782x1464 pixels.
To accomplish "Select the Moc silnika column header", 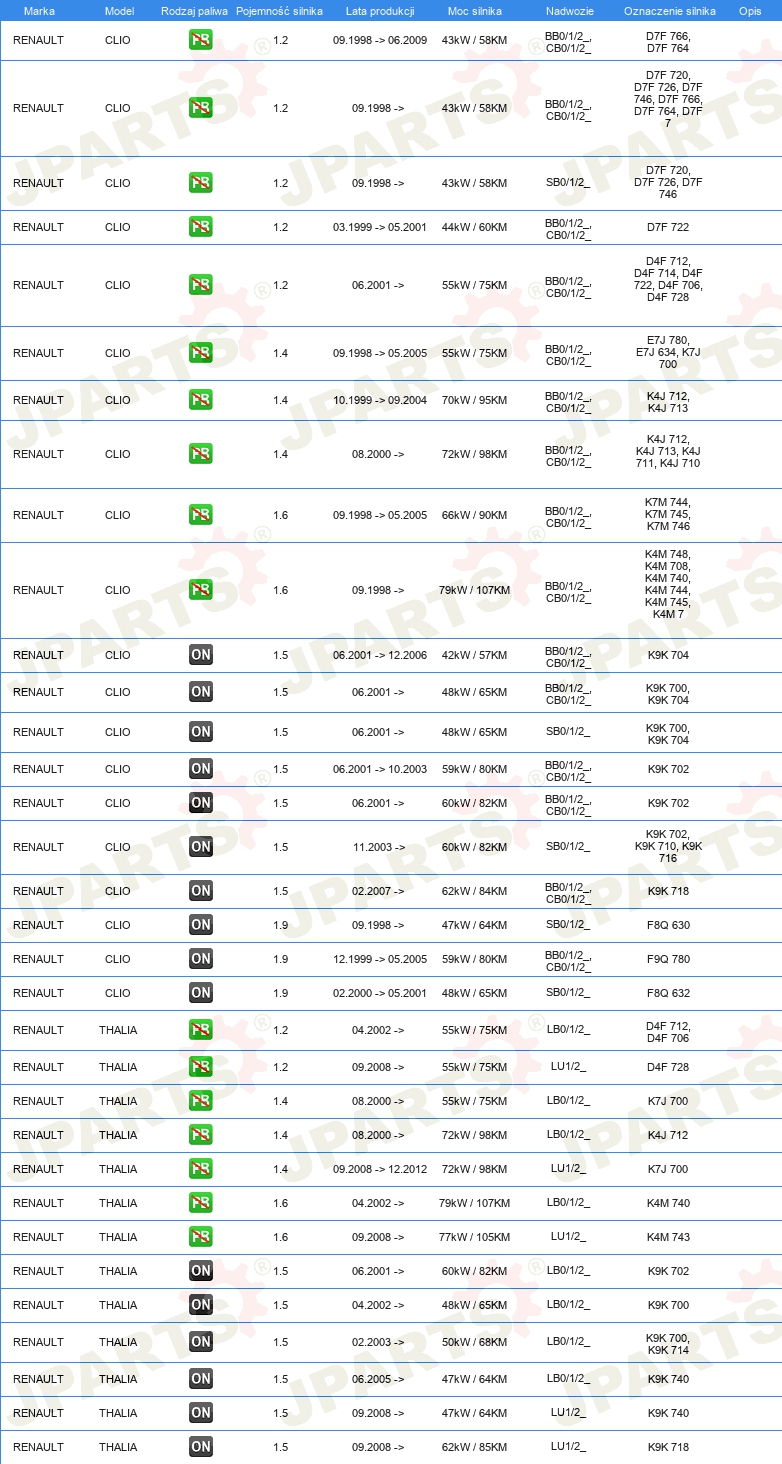I will coord(474,11).
